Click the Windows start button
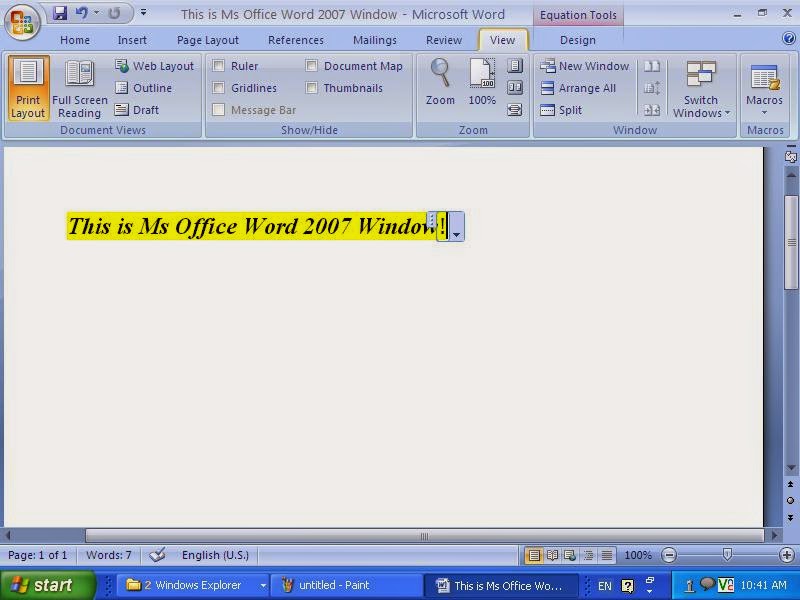This screenshot has width=800, height=600. 47,585
